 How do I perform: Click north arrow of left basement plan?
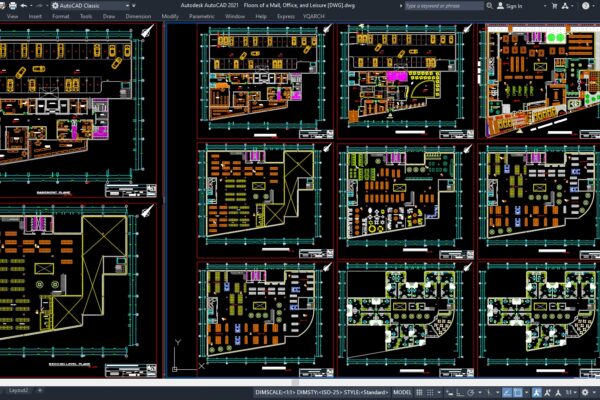pyautogui.click(x=148, y=31)
